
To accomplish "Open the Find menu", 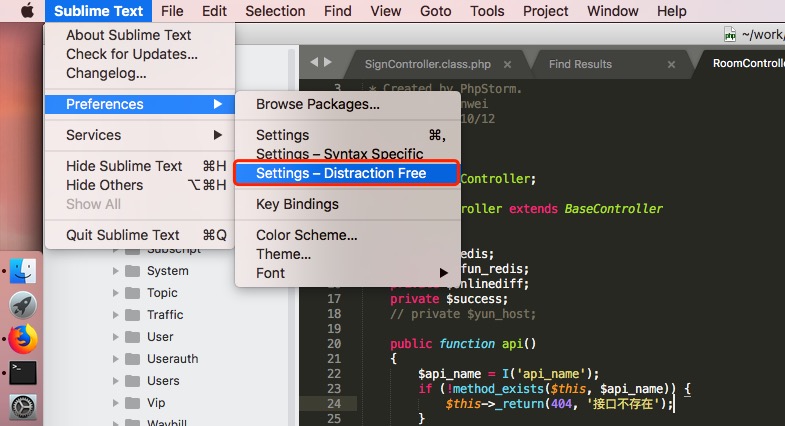I will tap(337, 11).
